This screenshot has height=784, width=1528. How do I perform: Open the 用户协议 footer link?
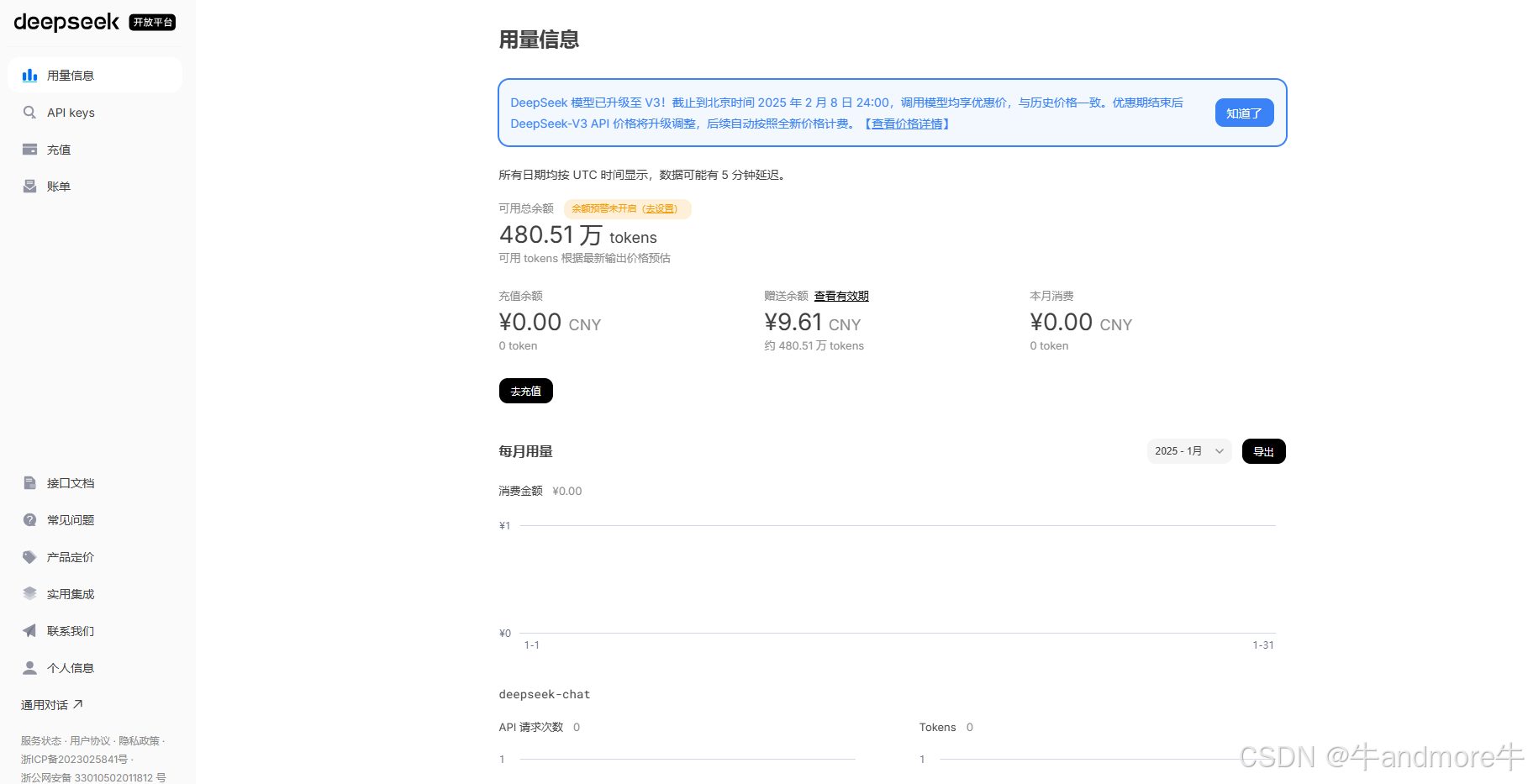pos(90,741)
